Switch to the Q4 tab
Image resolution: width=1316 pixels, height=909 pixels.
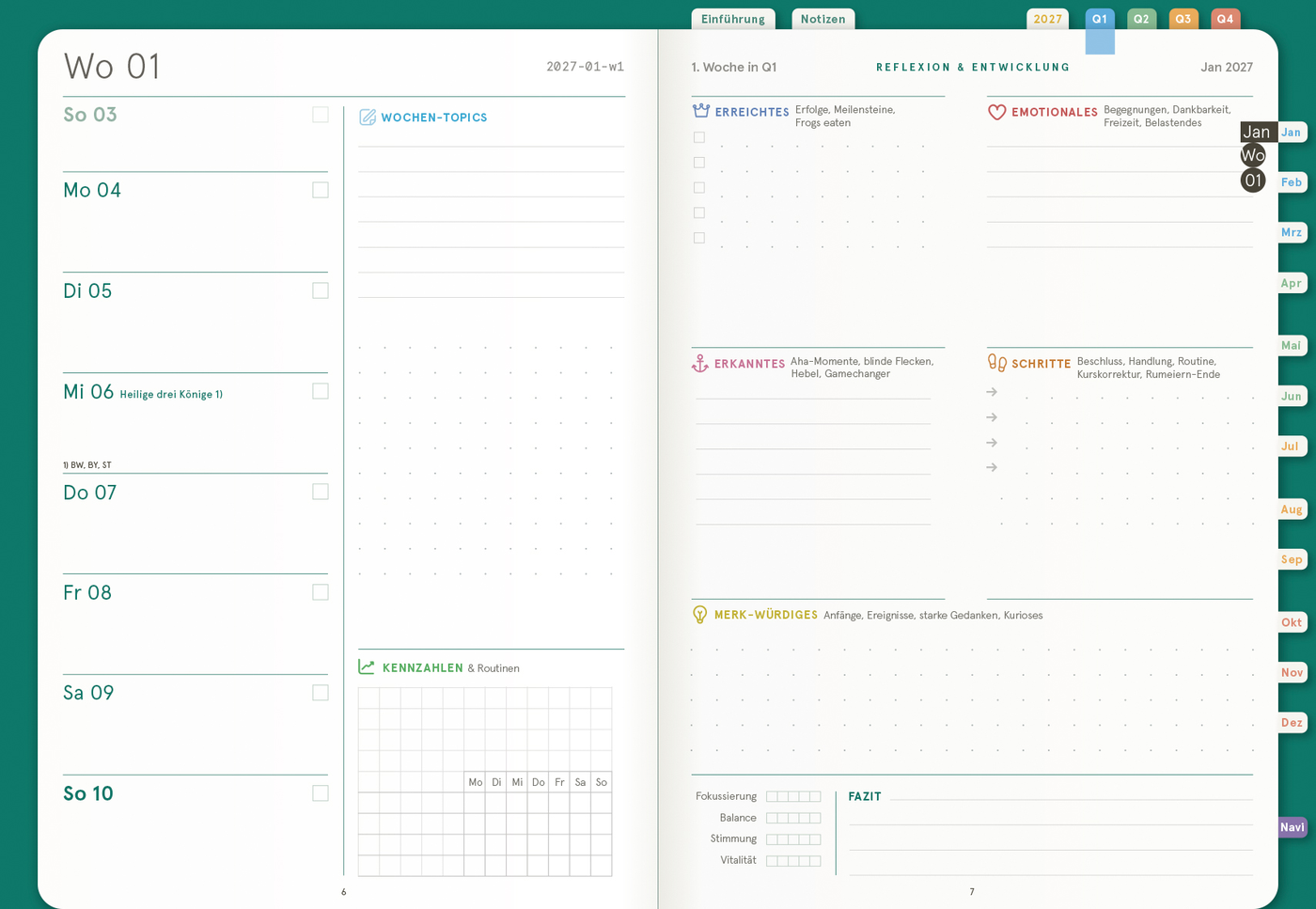coord(1225,19)
